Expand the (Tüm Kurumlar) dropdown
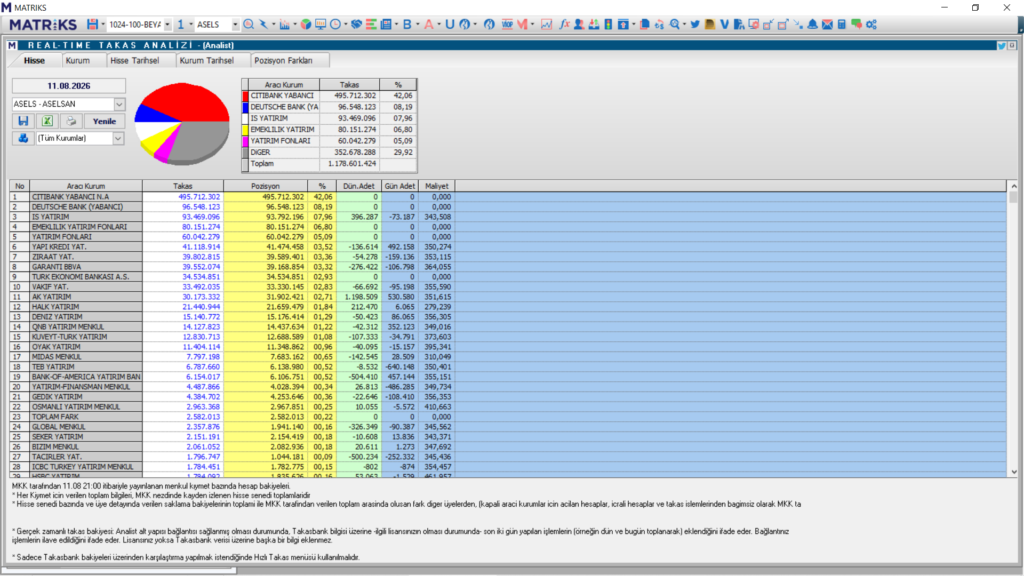The width and height of the screenshot is (1024, 576). 118,138
